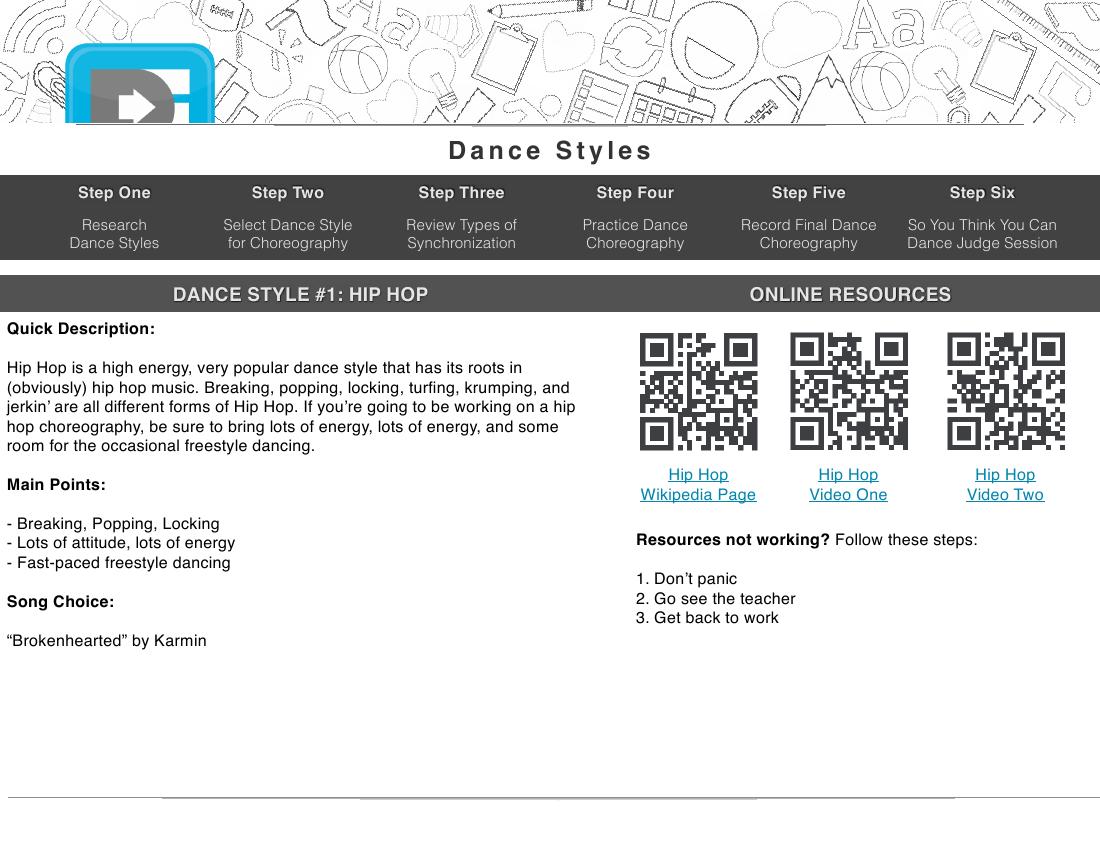
Task: Click the Dance Styles page title
Action: click(551, 151)
